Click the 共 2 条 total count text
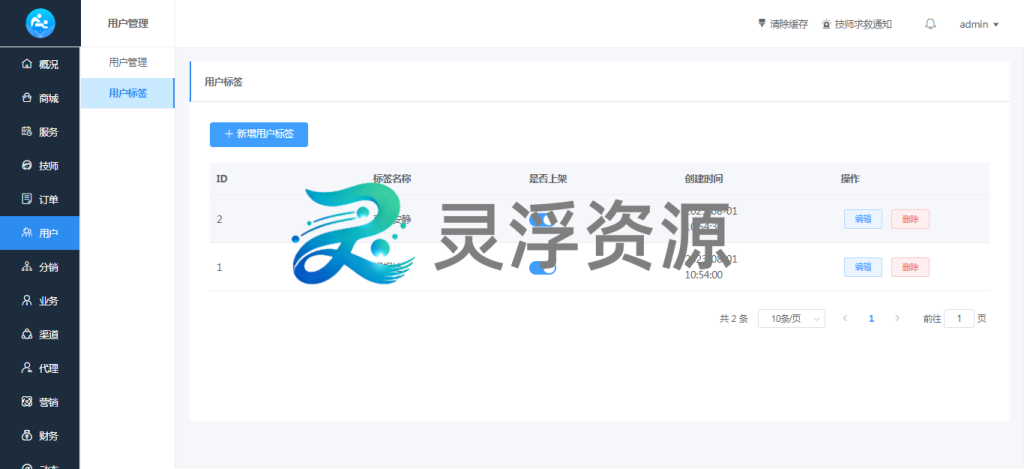This screenshot has width=1024, height=469. point(733,319)
